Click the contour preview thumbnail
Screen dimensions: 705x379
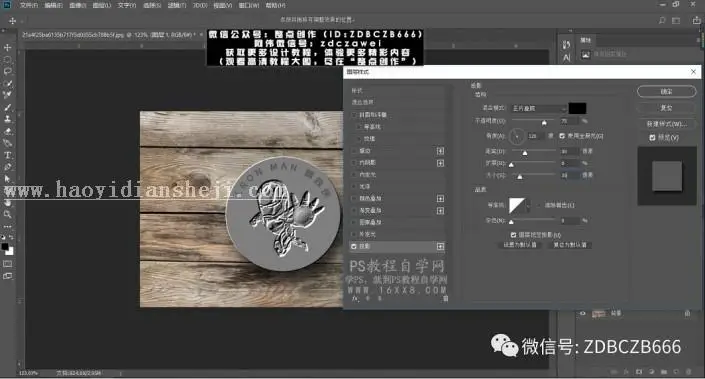[x=517, y=205]
